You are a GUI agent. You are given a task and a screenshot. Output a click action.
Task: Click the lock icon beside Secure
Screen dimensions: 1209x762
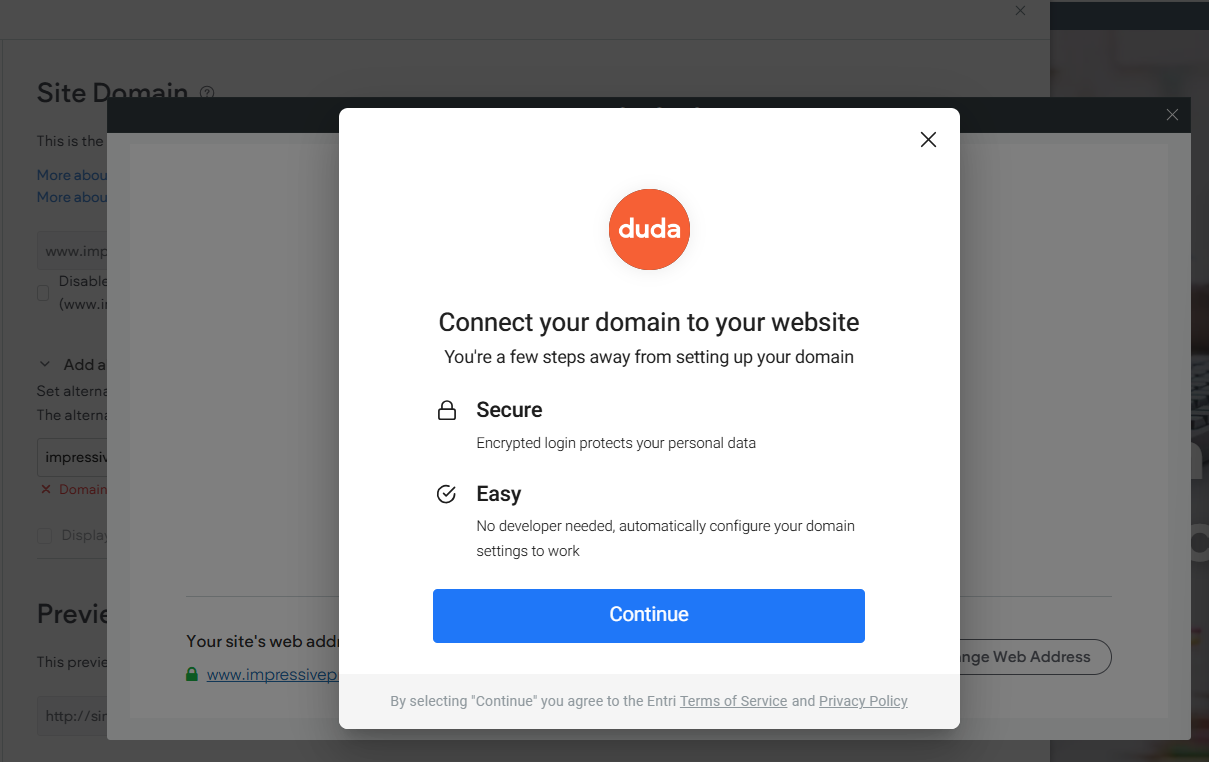[x=447, y=411]
